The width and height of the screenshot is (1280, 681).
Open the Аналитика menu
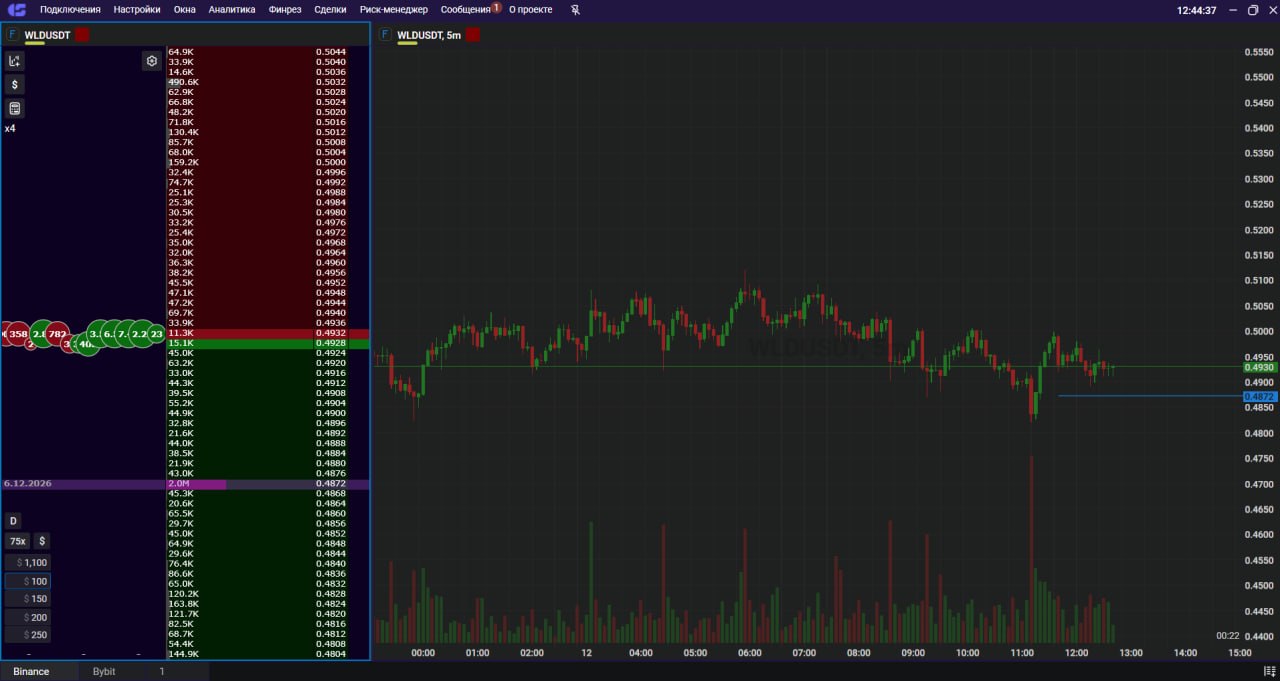[x=232, y=9]
